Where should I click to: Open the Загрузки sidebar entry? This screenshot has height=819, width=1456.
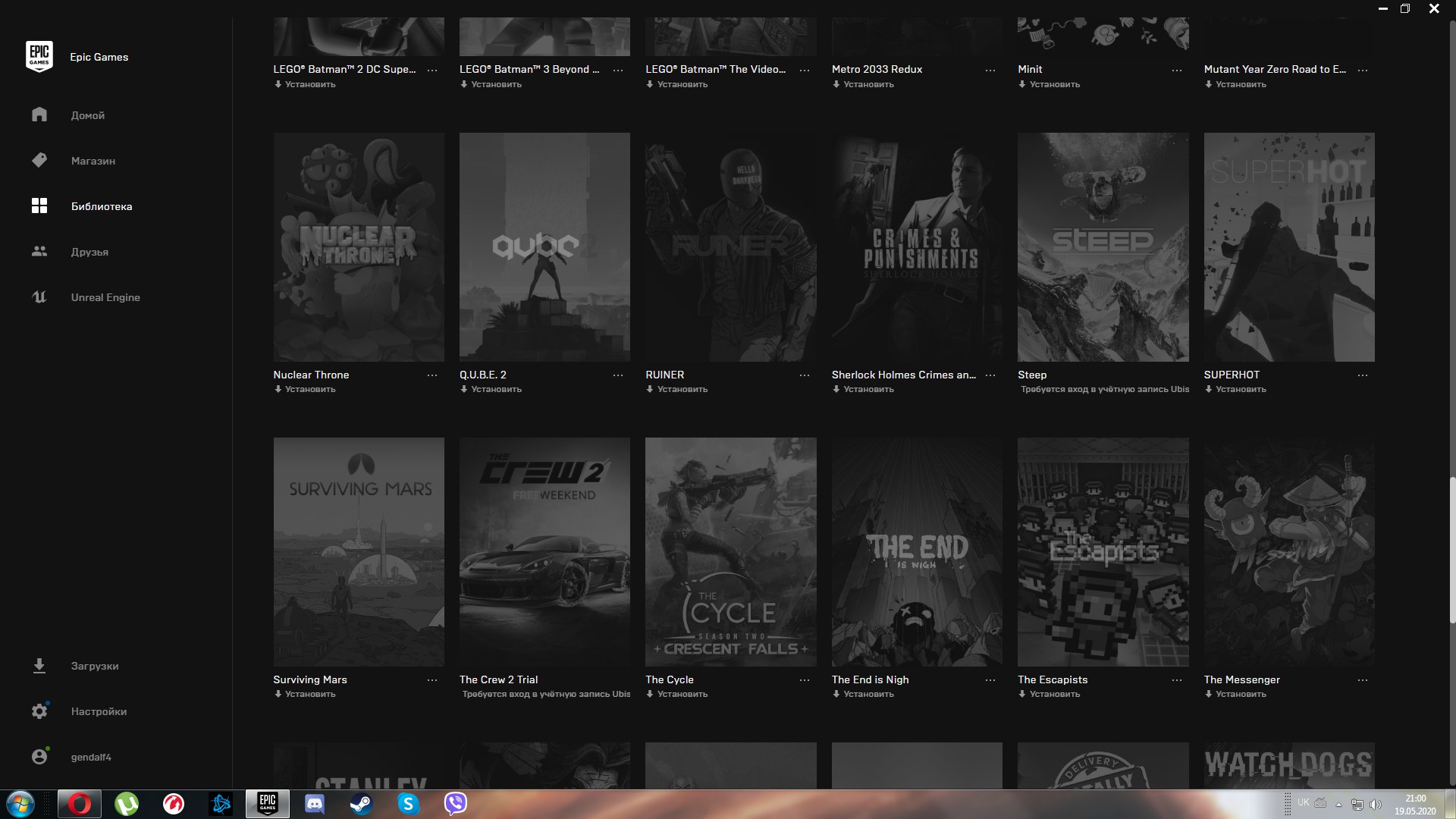95,666
